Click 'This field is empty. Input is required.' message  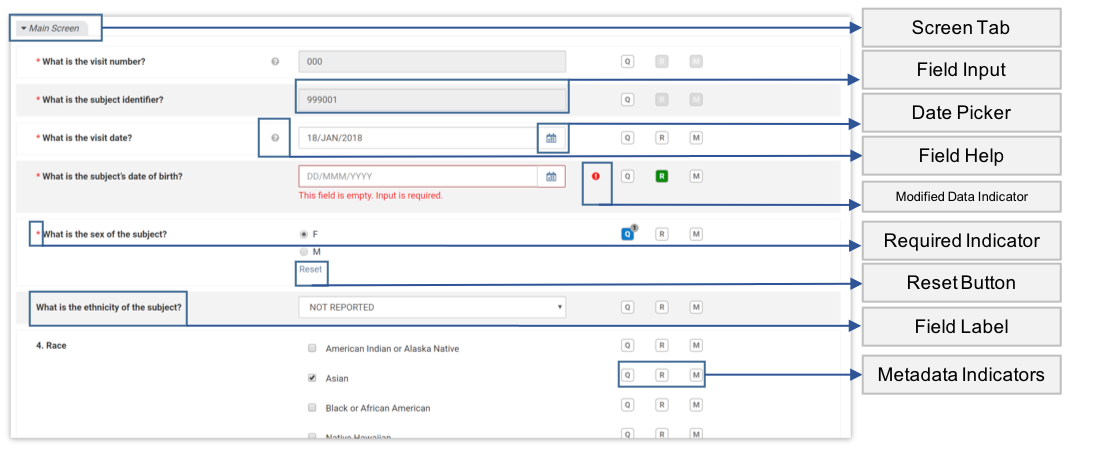pyautogui.click(x=371, y=196)
